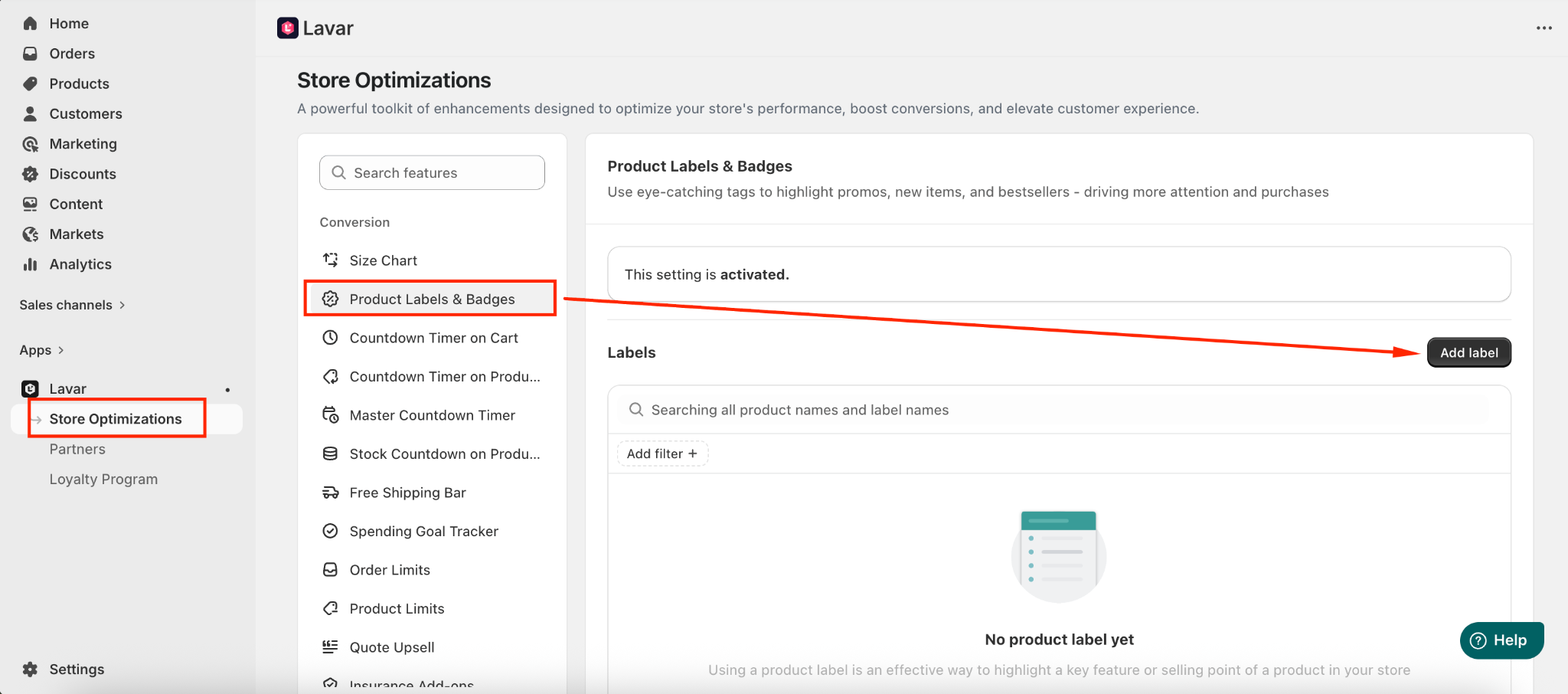
Task: Click the Lavar app icon in sidebar
Action: (30, 388)
